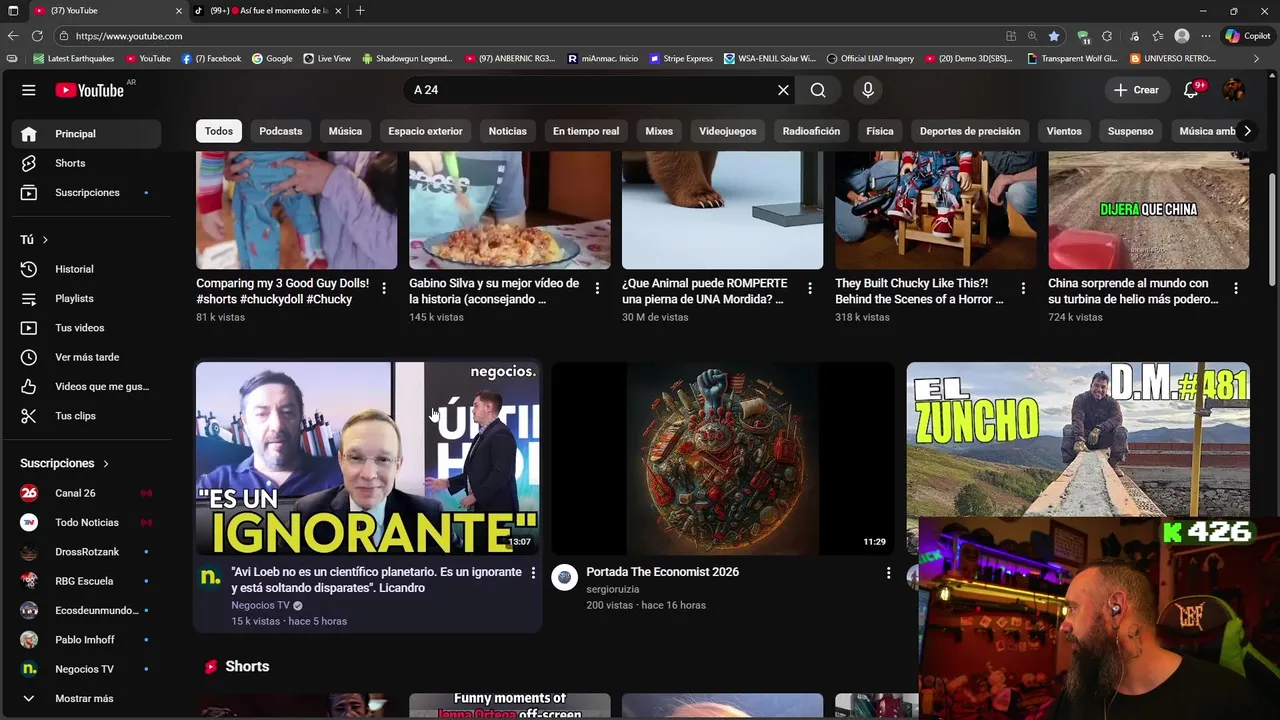This screenshot has height=720, width=1280.
Task: Open options for Que Animal puede ROMPERTE video
Action: tap(810, 288)
